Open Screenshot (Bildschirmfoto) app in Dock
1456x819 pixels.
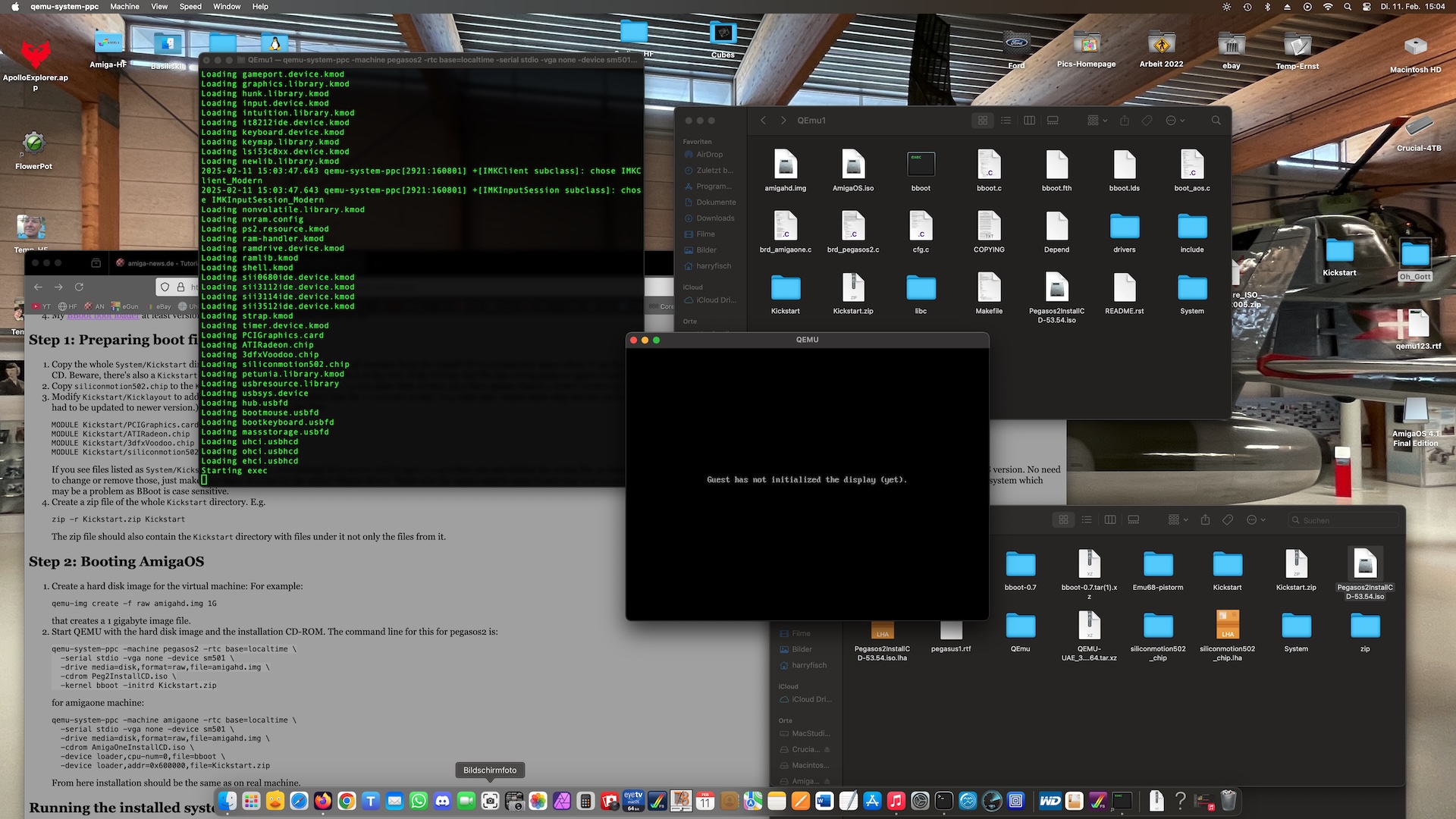490,800
